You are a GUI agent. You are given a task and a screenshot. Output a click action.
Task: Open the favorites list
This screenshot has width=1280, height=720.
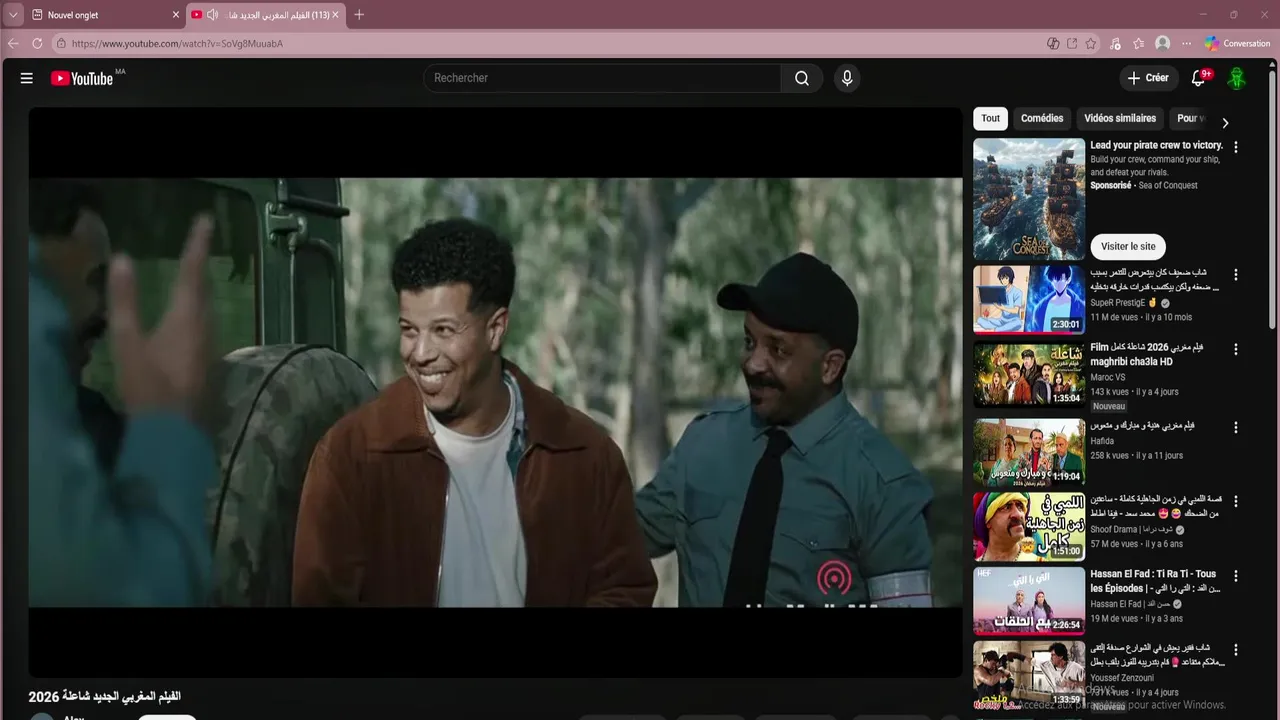[x=1139, y=43]
